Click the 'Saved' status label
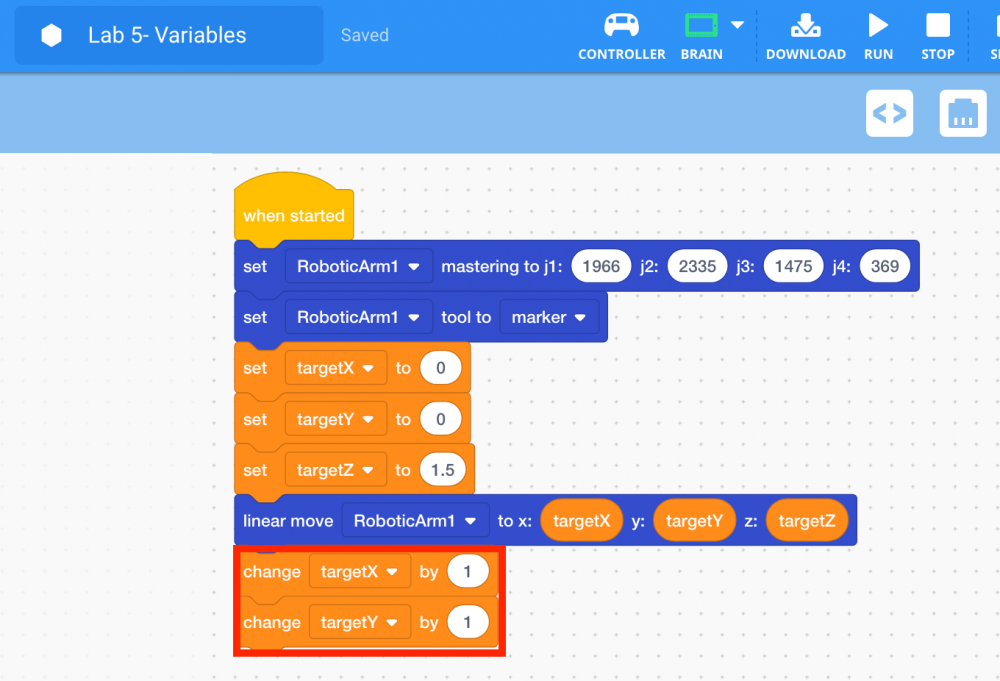This screenshot has height=681, width=1000. (x=364, y=34)
